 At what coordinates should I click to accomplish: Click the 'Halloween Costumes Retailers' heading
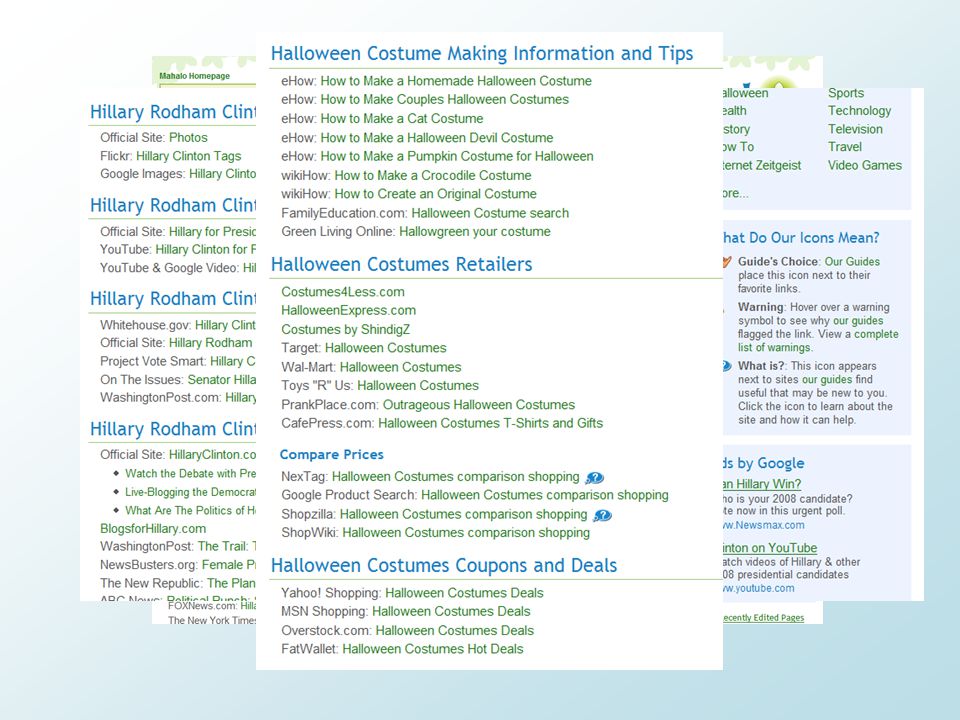click(x=402, y=264)
